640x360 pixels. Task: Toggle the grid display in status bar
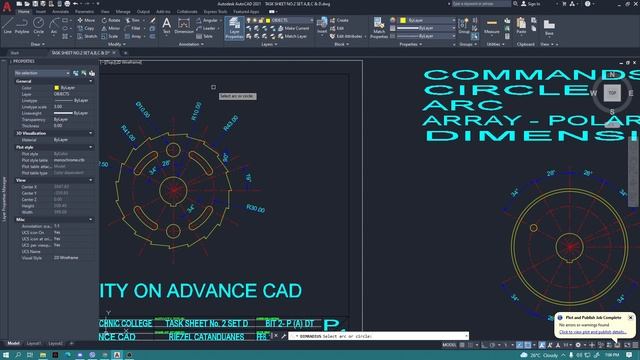(x=462, y=345)
